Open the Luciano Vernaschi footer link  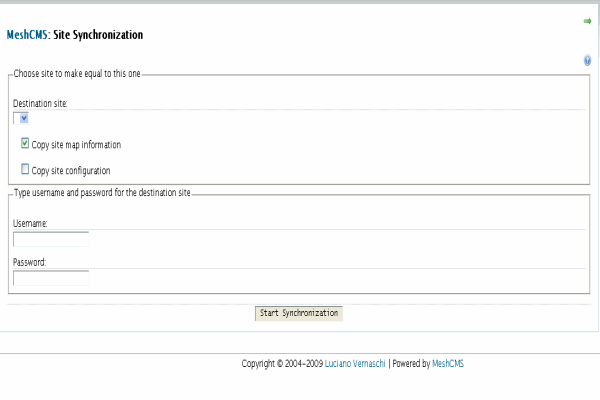pyautogui.click(x=355, y=364)
